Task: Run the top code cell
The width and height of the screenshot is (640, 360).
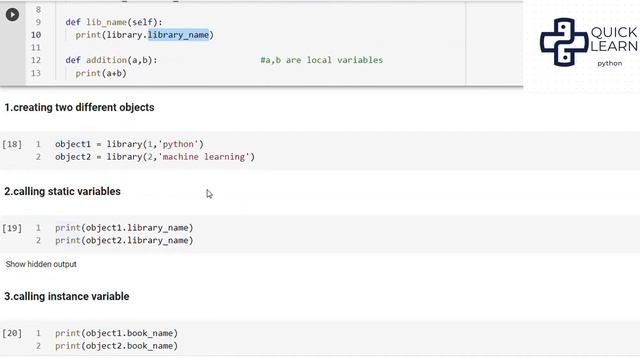Action: (x=12, y=15)
